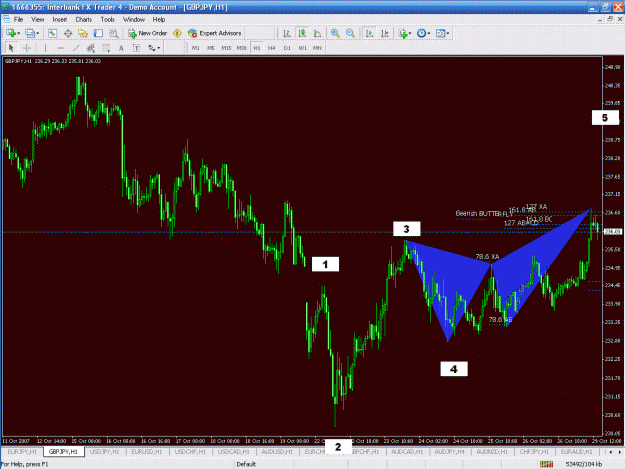Image resolution: width=625 pixels, height=469 pixels.
Task: Click the Zoom In magnifier icon
Action: tap(335, 33)
